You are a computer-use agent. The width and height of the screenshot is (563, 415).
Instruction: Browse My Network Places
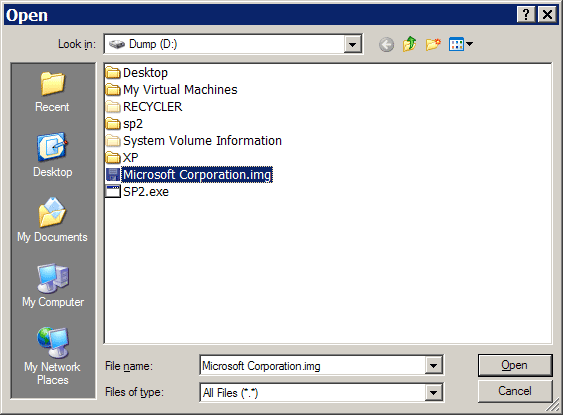pyautogui.click(x=52, y=356)
